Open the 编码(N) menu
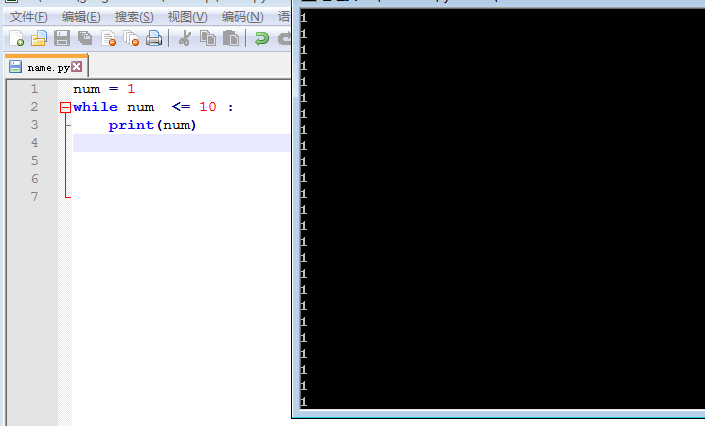 point(242,17)
